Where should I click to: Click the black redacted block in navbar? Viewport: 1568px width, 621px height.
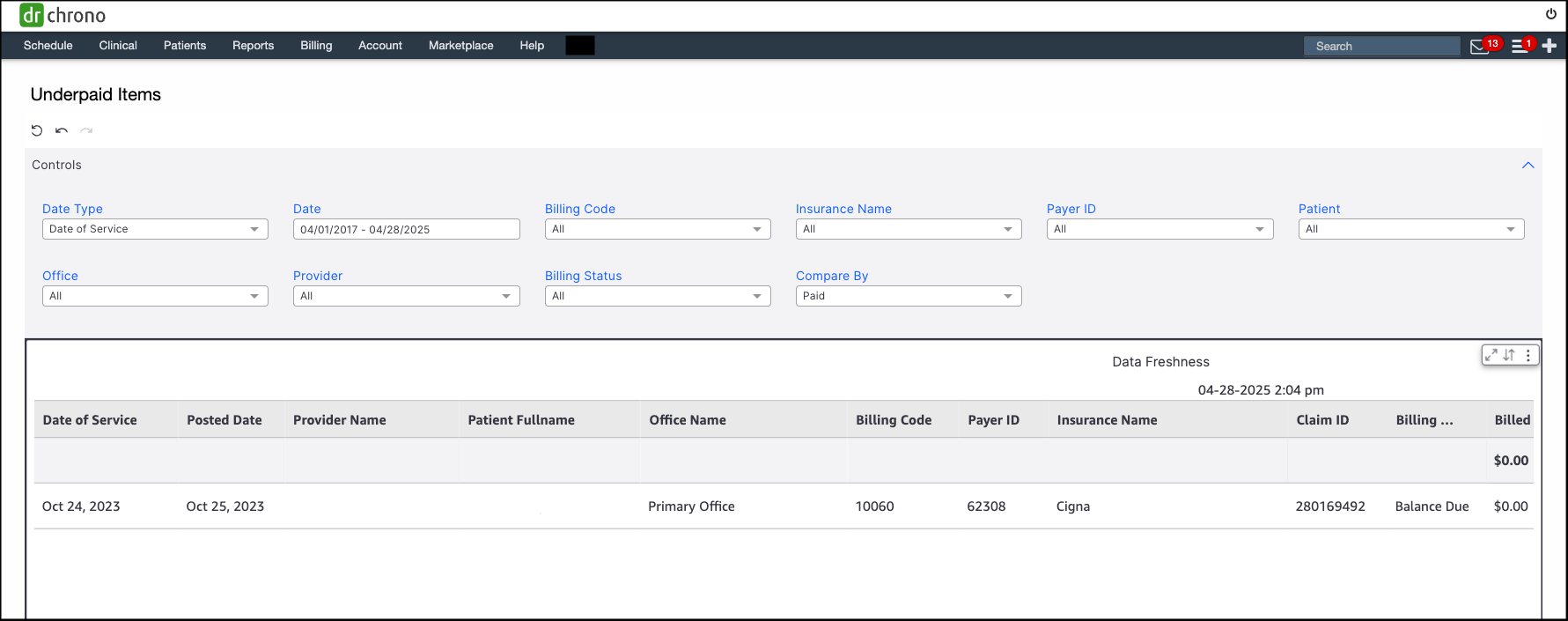tap(580, 46)
